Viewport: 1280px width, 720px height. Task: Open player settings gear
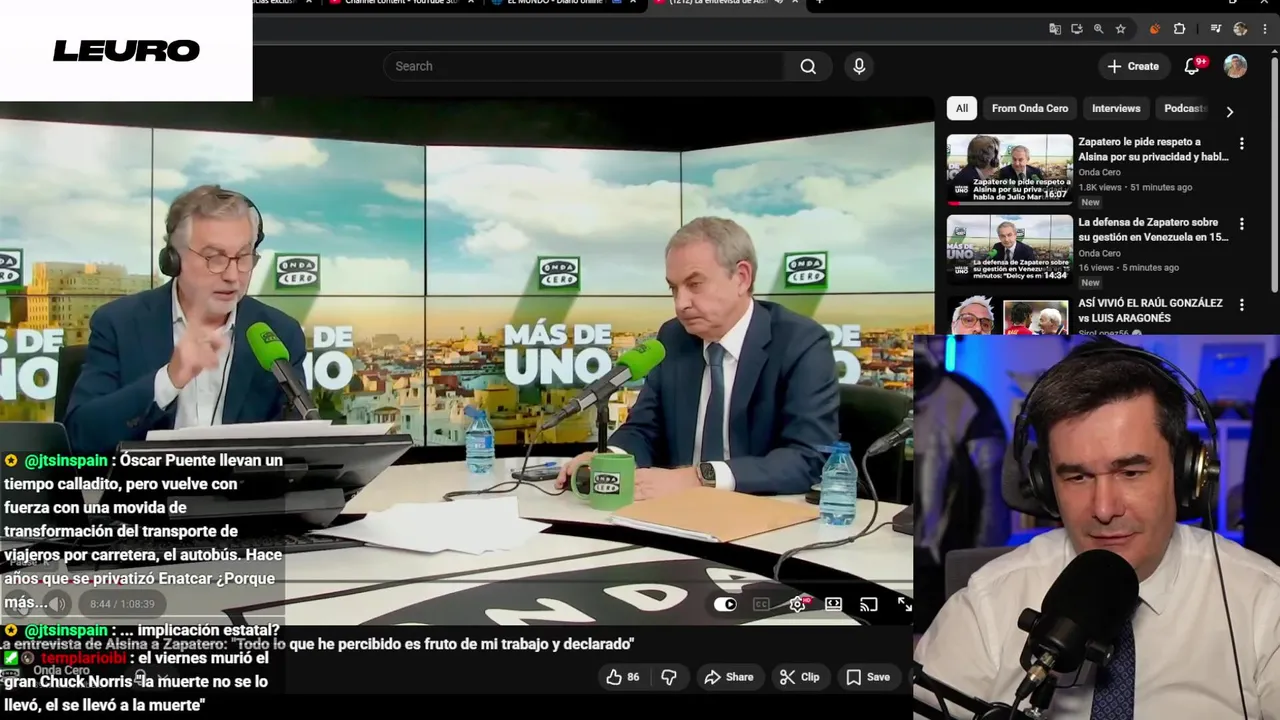coord(798,604)
